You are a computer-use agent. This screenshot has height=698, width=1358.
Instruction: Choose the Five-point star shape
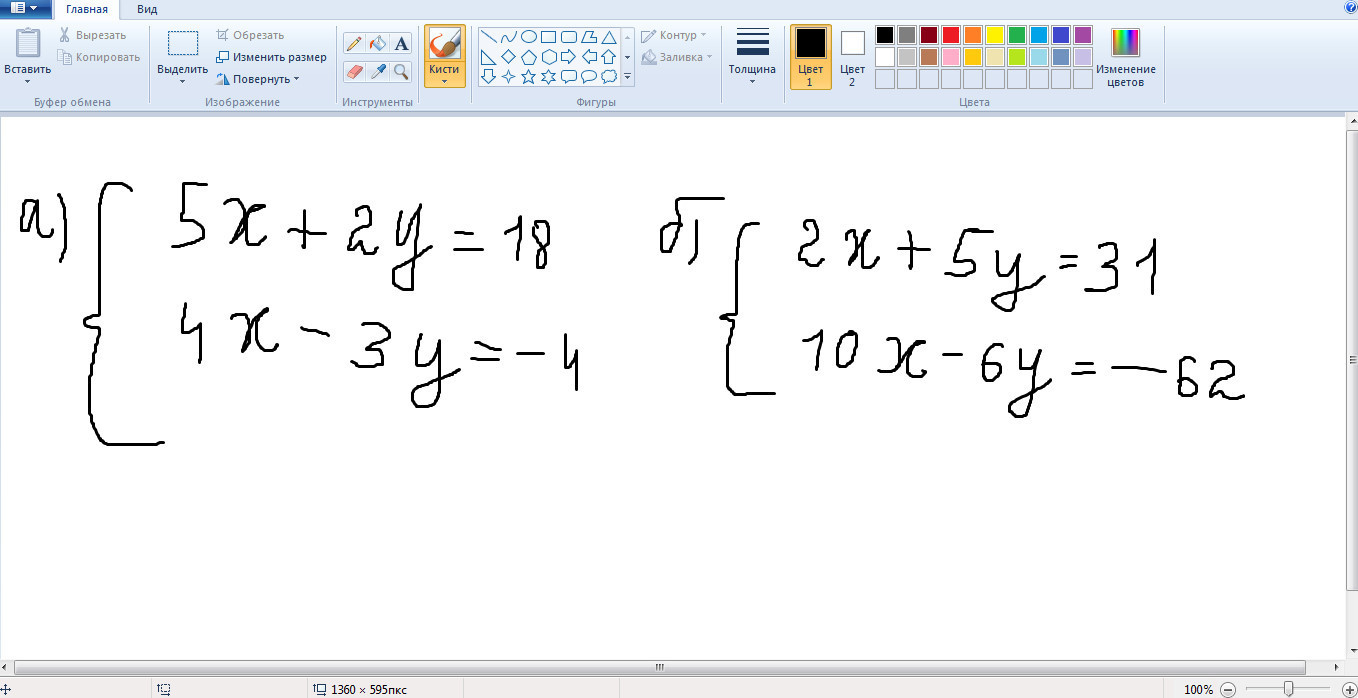pyautogui.click(x=529, y=76)
